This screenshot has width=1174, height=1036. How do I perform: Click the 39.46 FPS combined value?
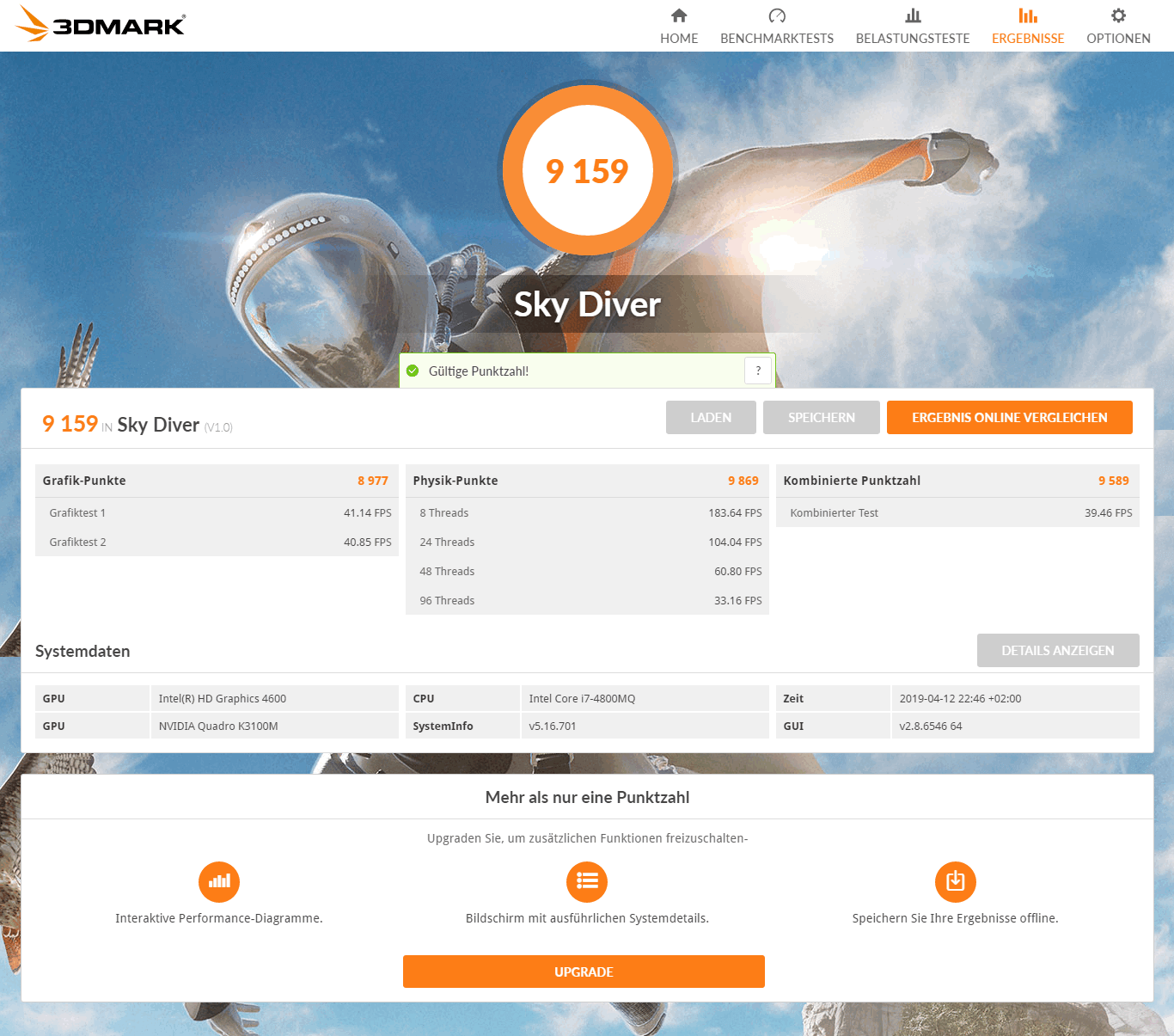pos(1108,512)
